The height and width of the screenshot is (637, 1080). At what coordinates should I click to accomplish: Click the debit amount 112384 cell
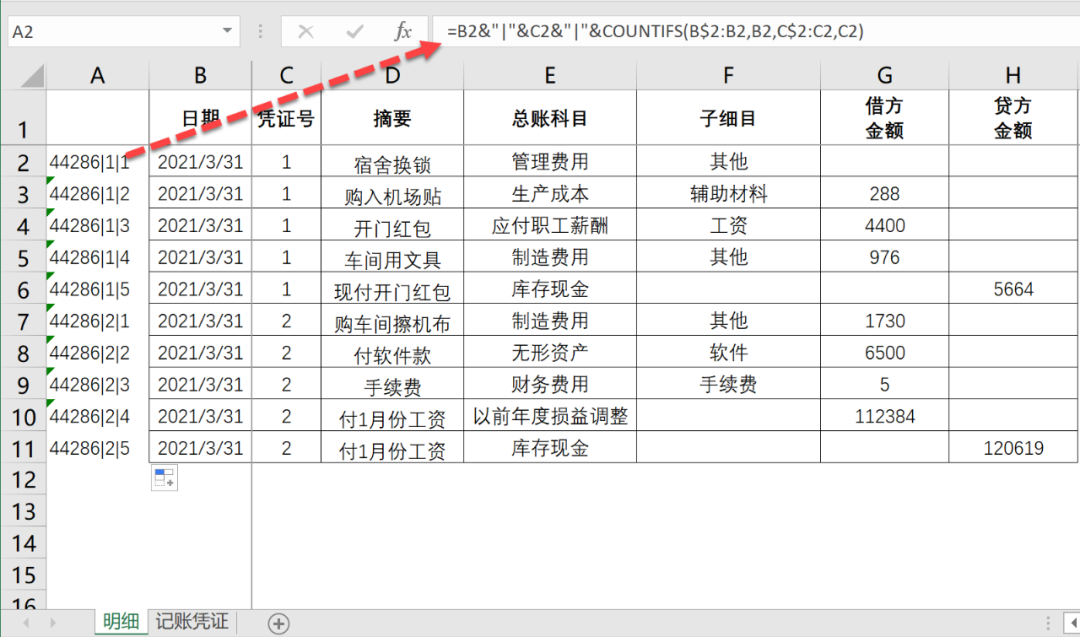884,416
